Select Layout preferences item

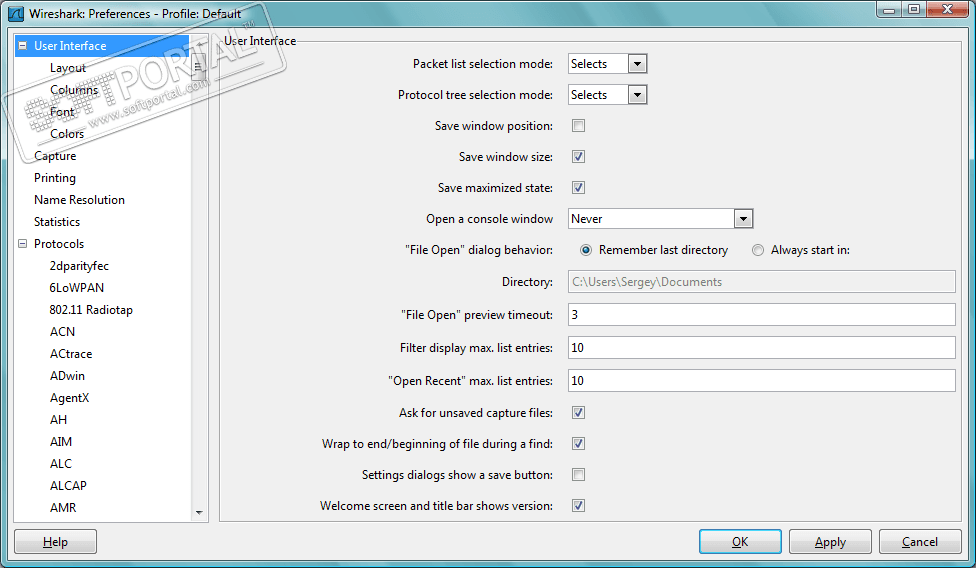(x=68, y=68)
